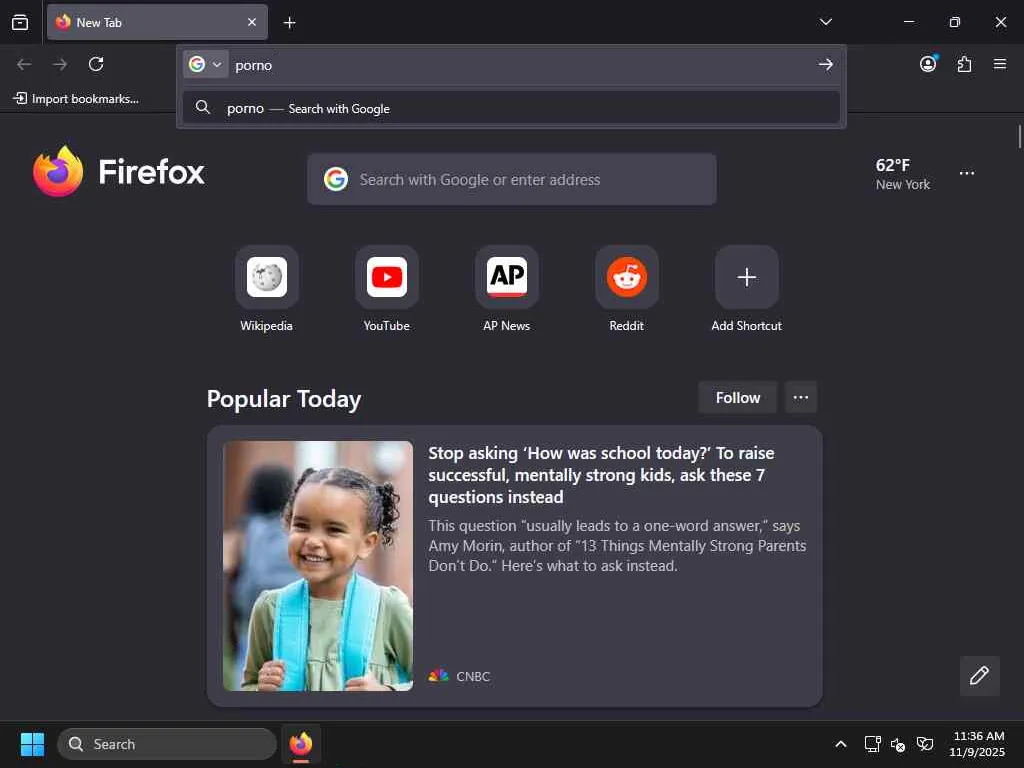Open the school kid article thumbnail
Screen dimensions: 1024x768
click(x=318, y=566)
